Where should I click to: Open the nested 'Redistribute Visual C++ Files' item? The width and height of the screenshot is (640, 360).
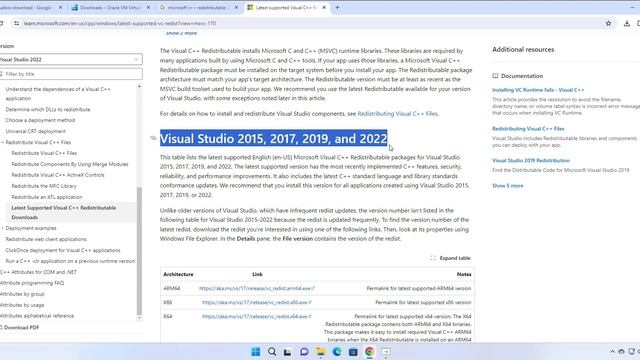44,153
